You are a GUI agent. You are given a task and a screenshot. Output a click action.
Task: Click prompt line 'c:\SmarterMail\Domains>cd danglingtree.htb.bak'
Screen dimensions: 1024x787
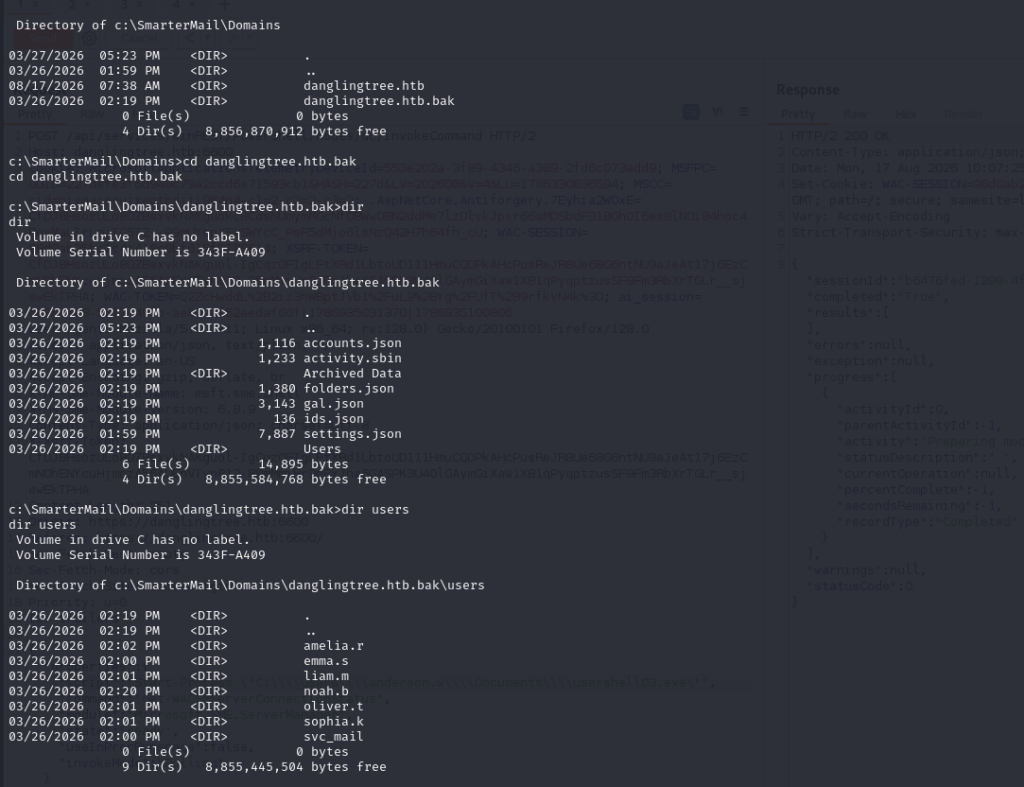(182, 161)
